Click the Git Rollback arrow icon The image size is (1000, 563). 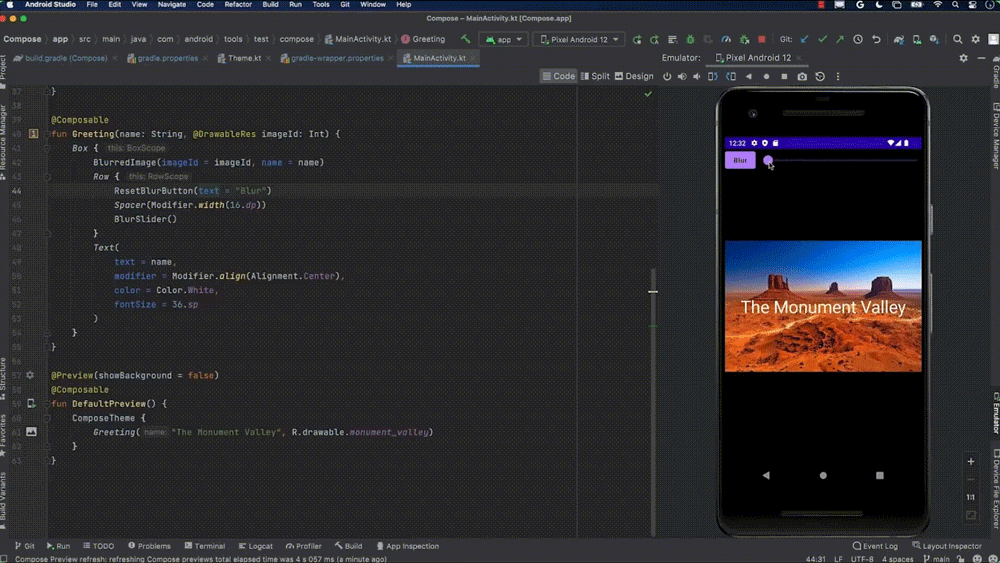[x=876, y=40]
